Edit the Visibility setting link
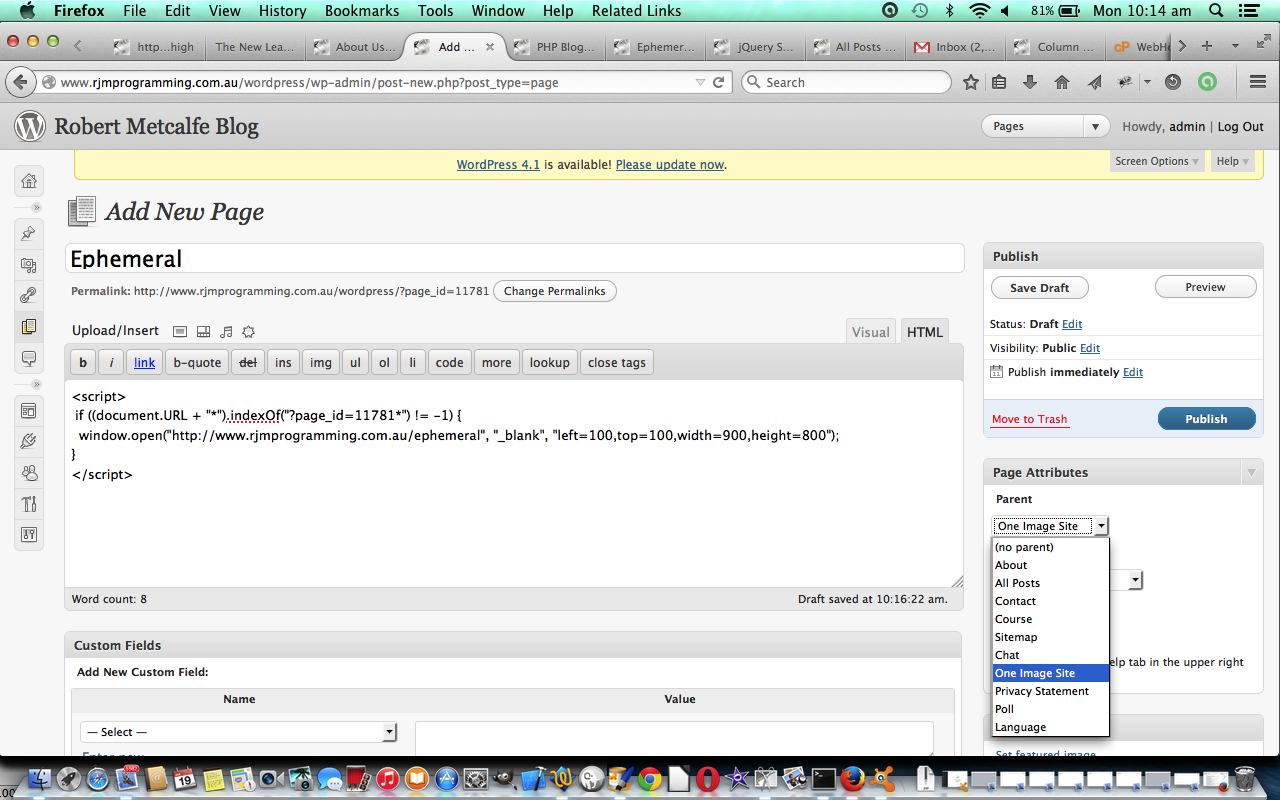Screen dimensions: 1280x800 (x=1090, y=348)
